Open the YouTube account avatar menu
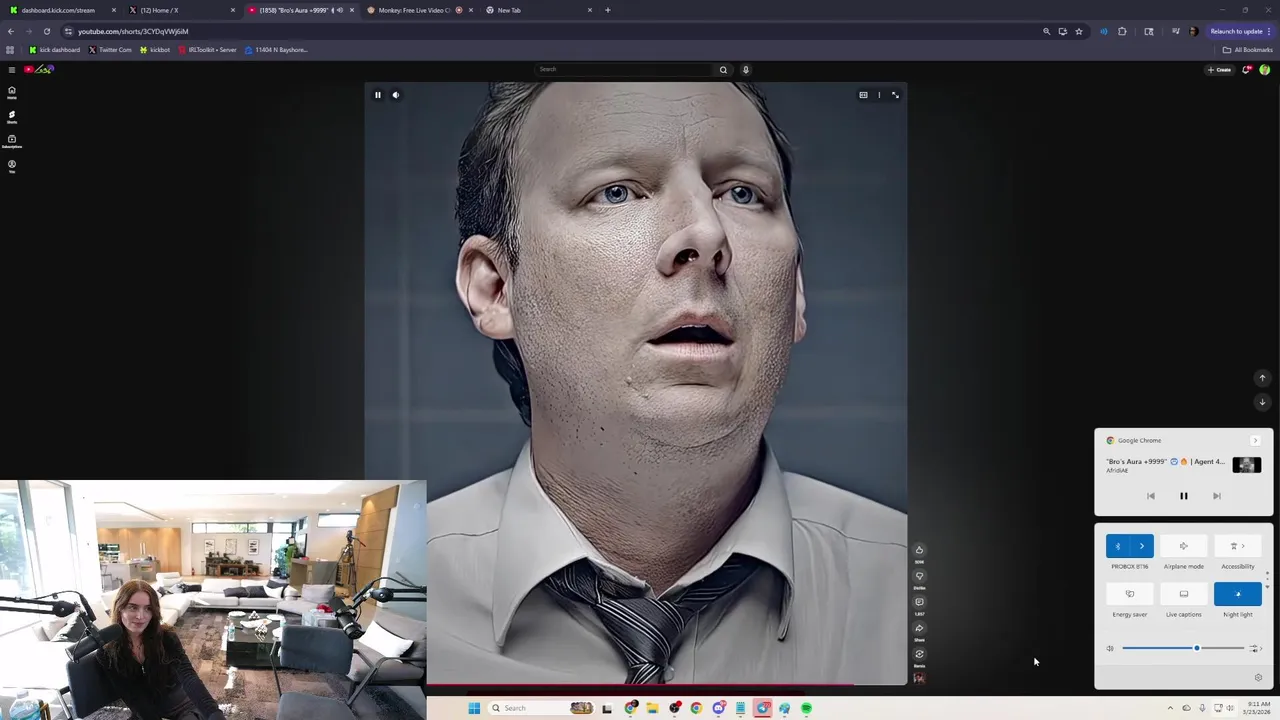The image size is (1280, 720). 1265,69
